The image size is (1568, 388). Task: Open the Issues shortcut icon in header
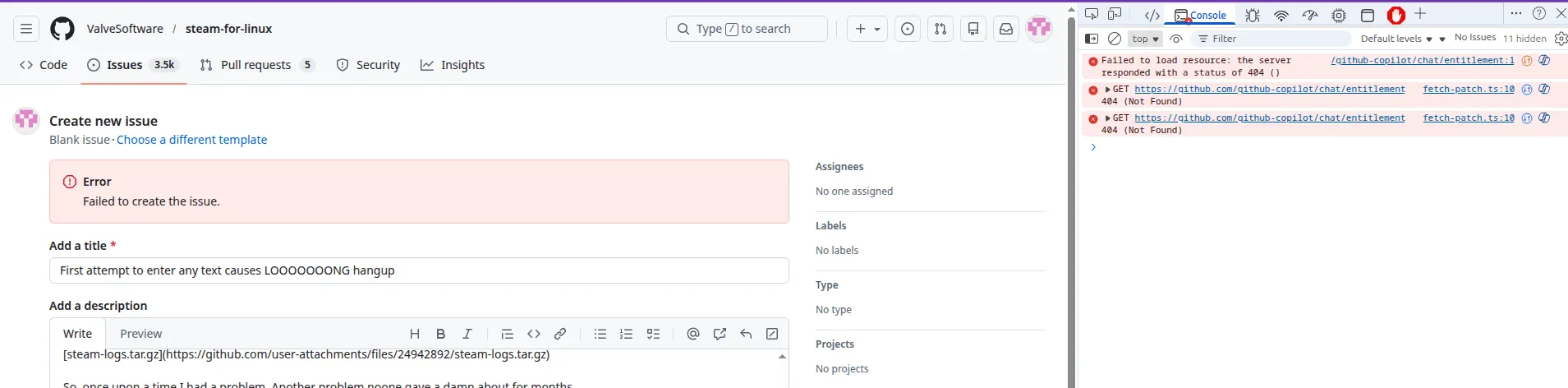click(x=908, y=29)
